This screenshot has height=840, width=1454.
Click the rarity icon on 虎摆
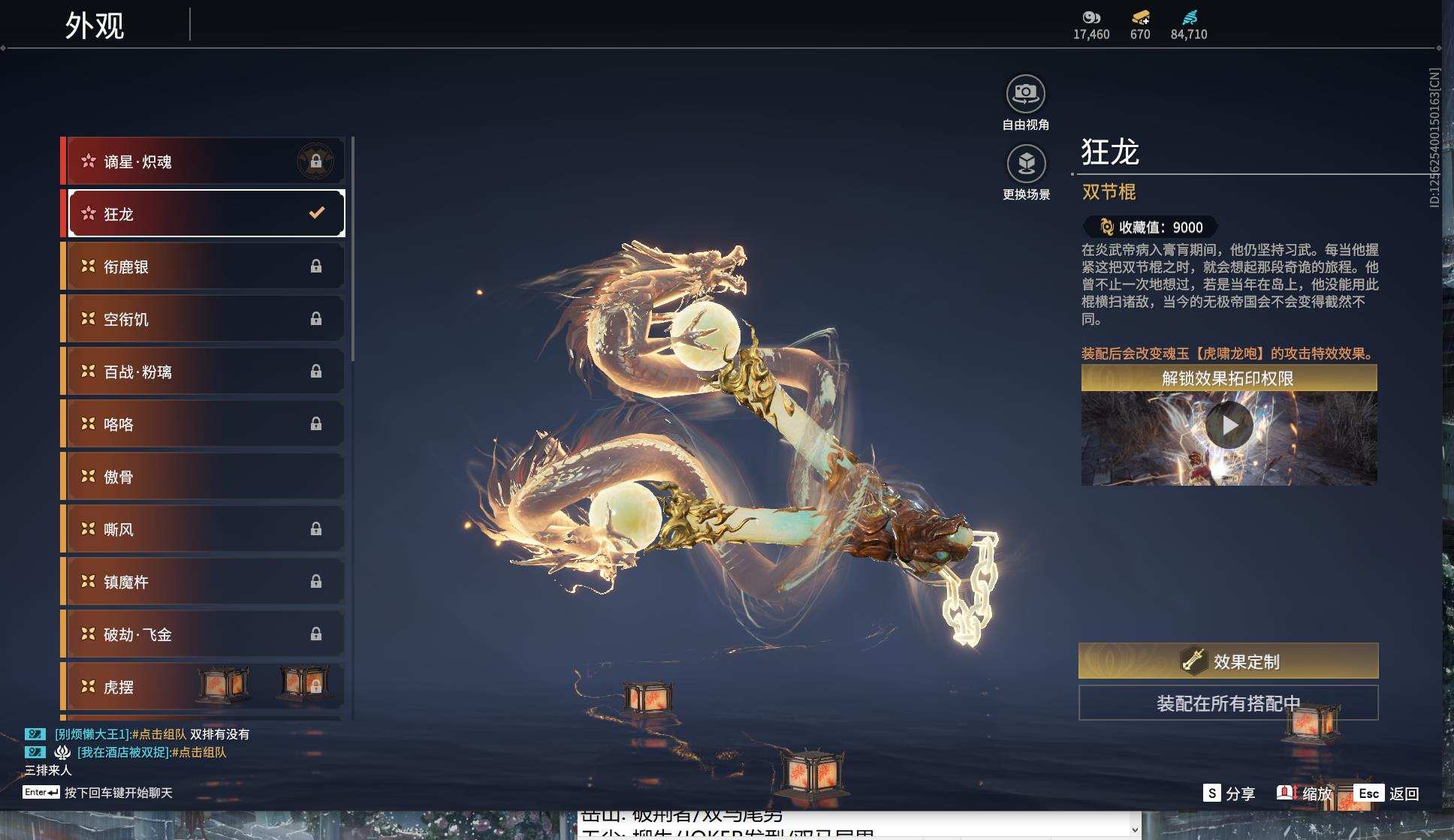point(88,686)
